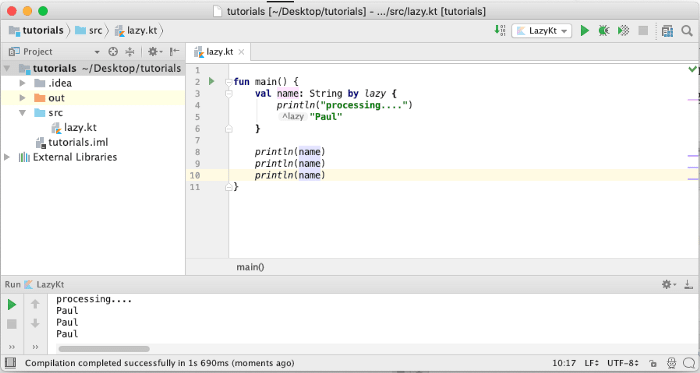The height and width of the screenshot is (373, 700).
Task: Toggle tool windows button in status bar corner
Action: (x=10, y=363)
